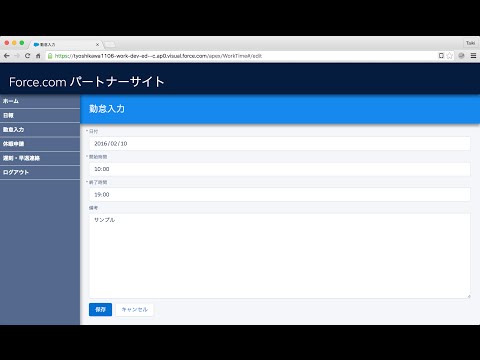Open 遅刻・早退連絡 in the sidebar
This screenshot has height=360, width=480.
pyautogui.click(x=40, y=158)
